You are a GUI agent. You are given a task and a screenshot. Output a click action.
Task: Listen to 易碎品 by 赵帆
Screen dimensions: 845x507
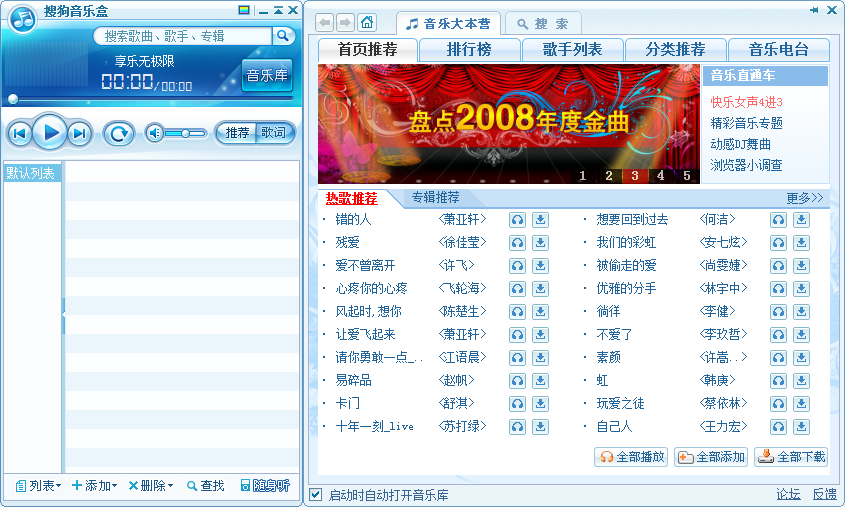(x=517, y=381)
